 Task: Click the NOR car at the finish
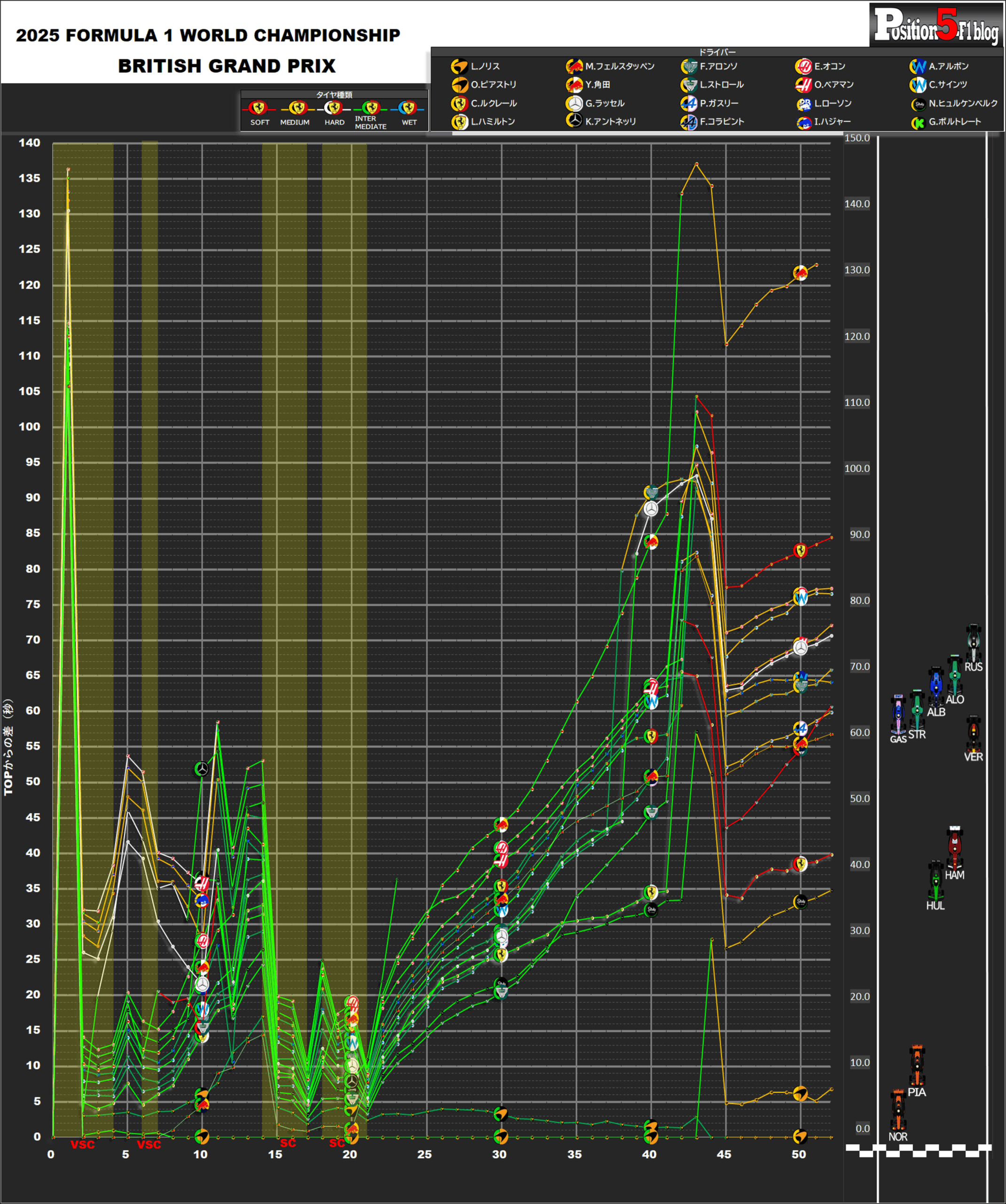(x=898, y=1110)
